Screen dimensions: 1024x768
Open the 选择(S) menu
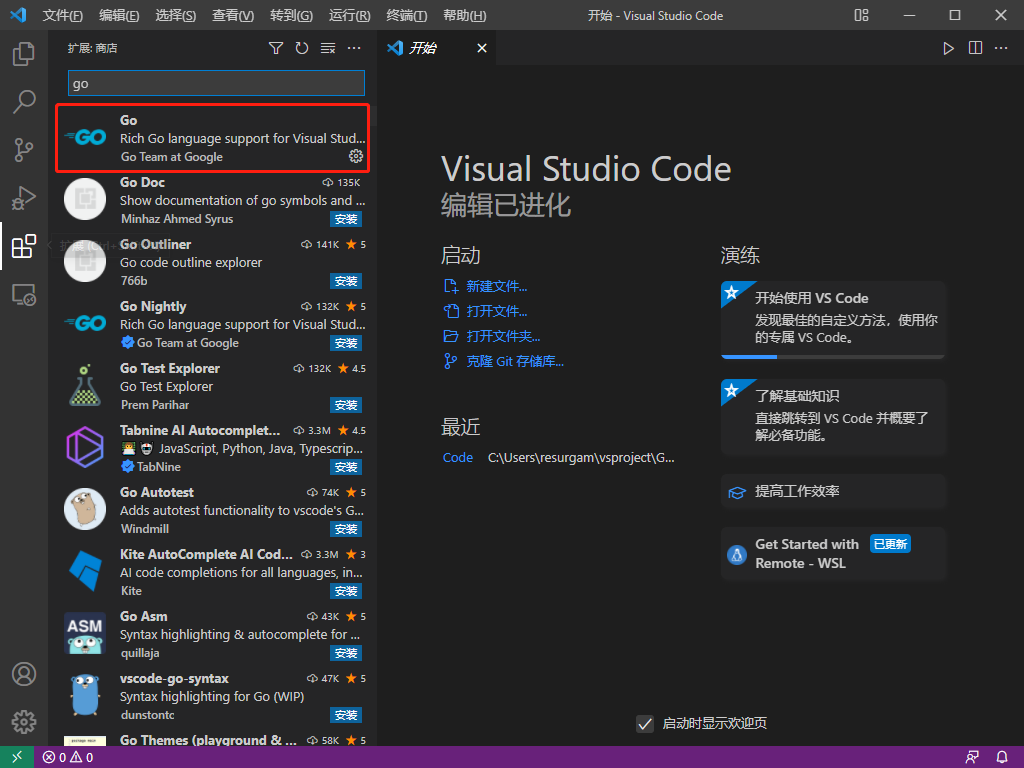(176, 15)
